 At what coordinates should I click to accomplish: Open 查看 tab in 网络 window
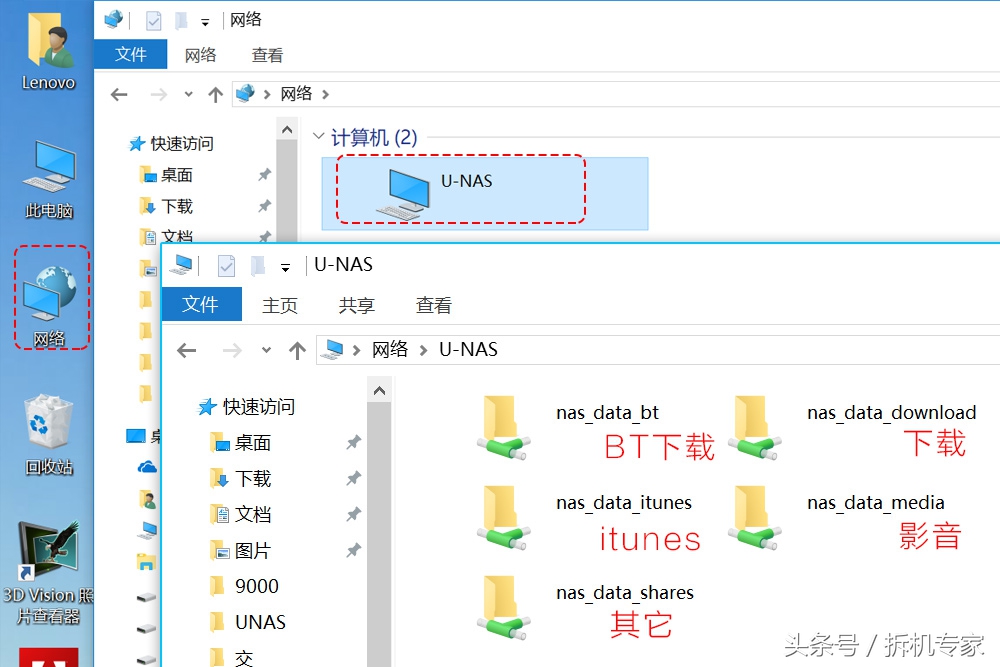point(267,55)
